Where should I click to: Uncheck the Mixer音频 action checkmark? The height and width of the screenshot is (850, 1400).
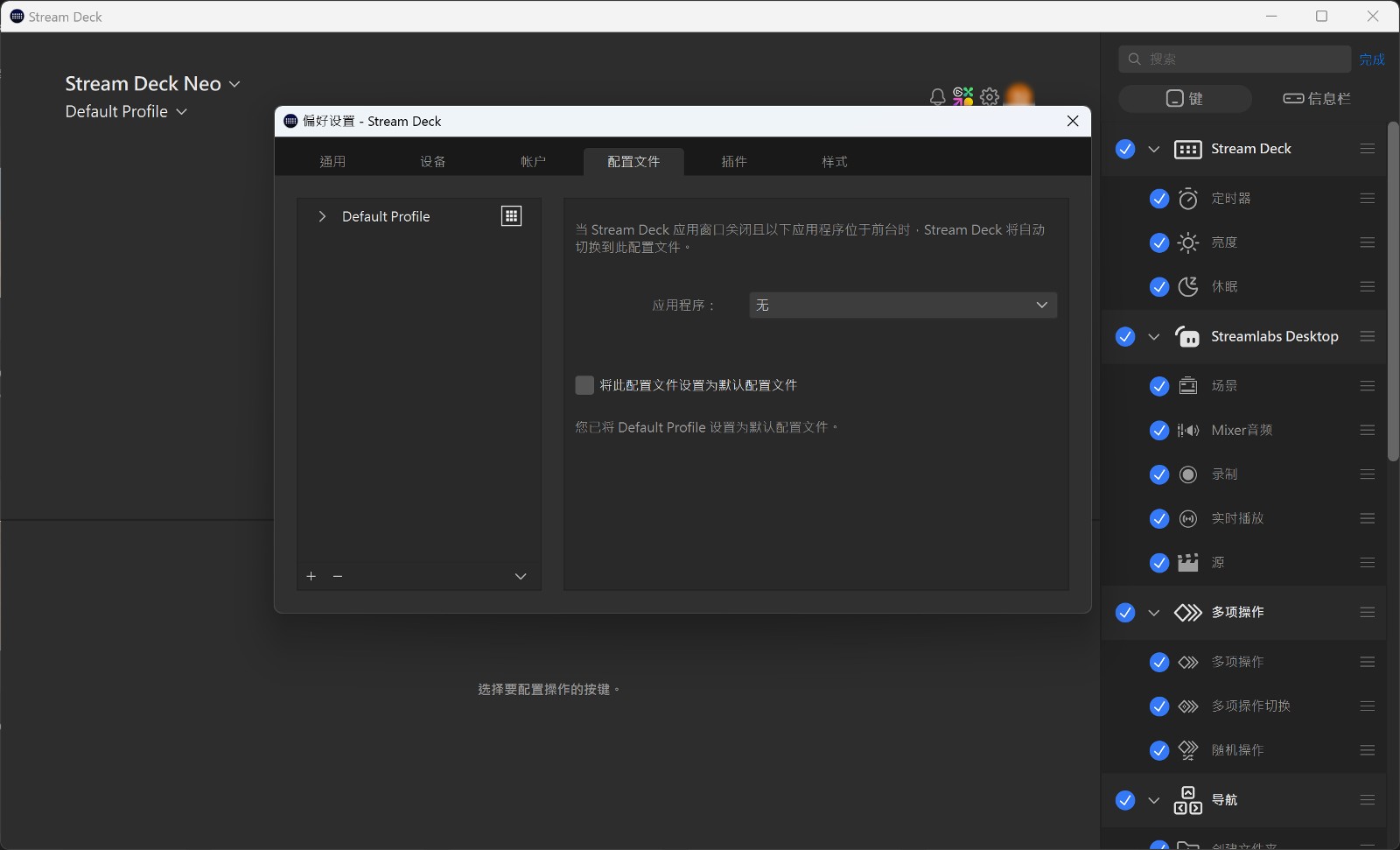point(1158,430)
